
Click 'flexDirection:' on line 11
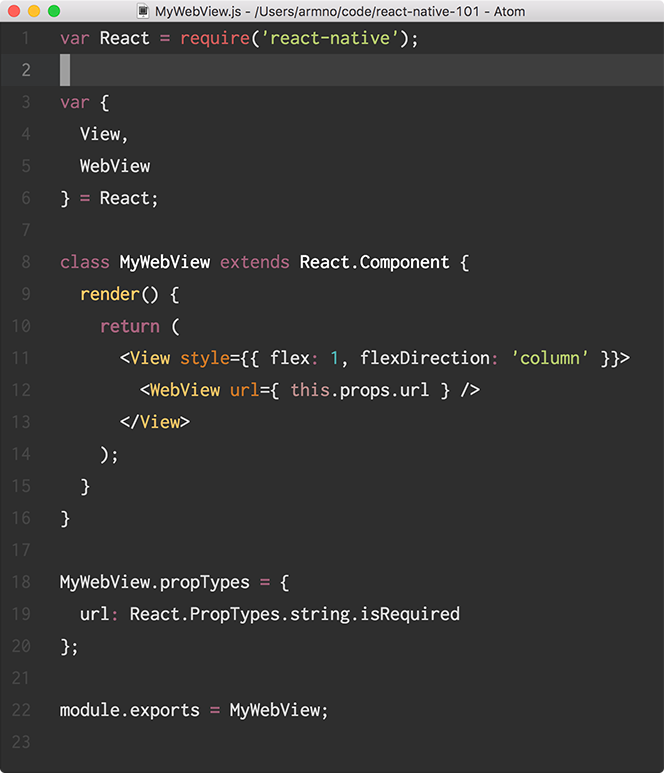pos(428,358)
